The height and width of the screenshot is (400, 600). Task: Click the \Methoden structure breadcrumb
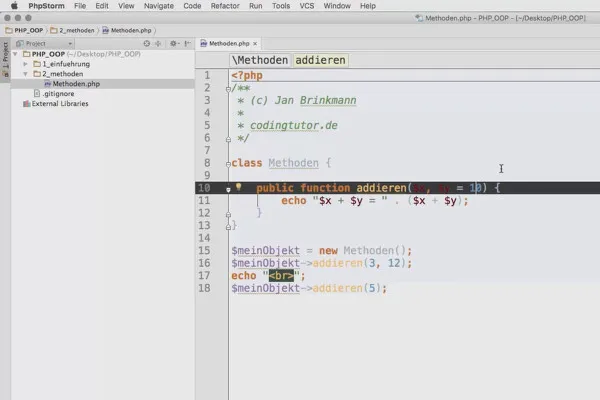260,60
